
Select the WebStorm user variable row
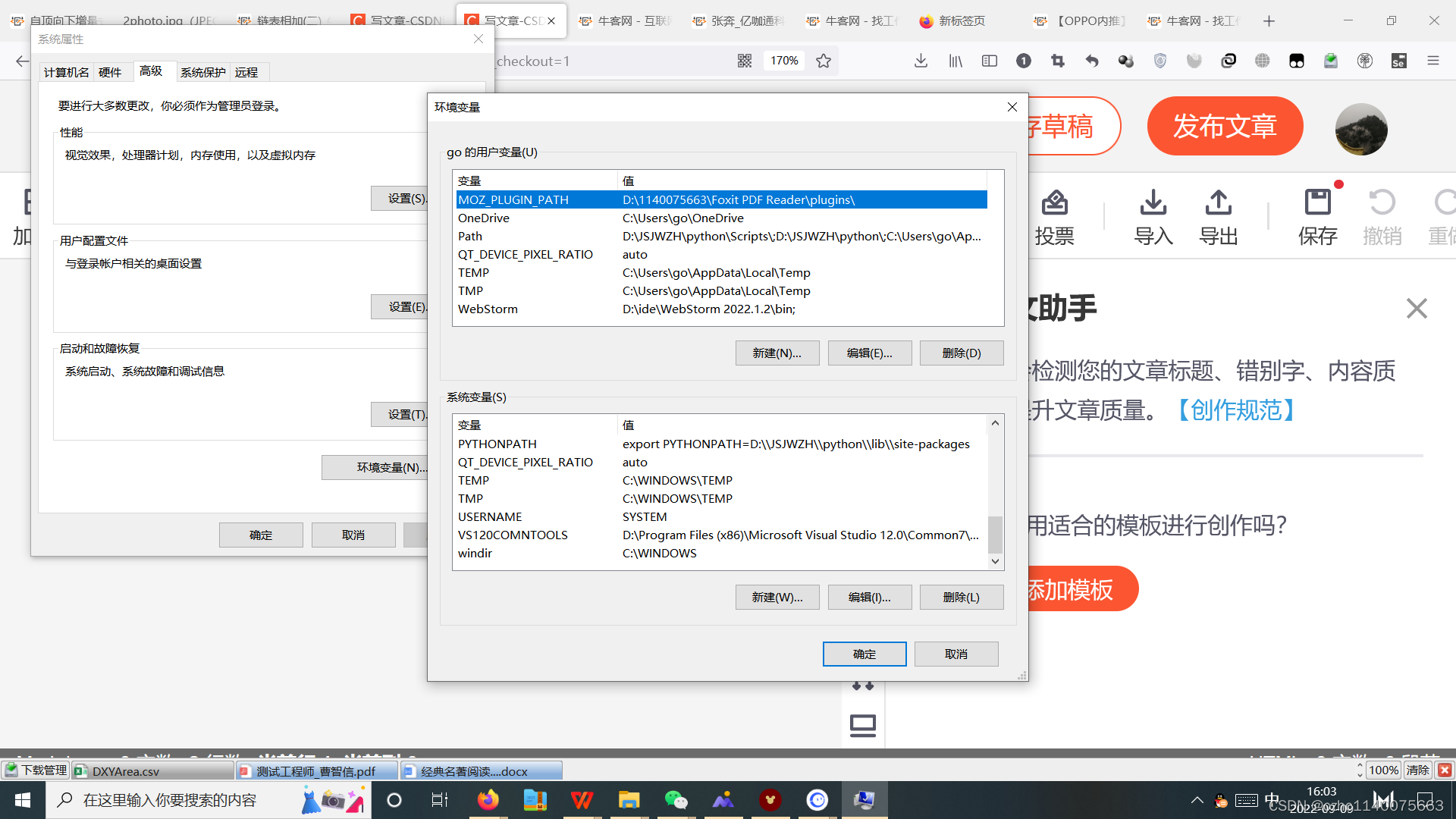tap(721, 309)
